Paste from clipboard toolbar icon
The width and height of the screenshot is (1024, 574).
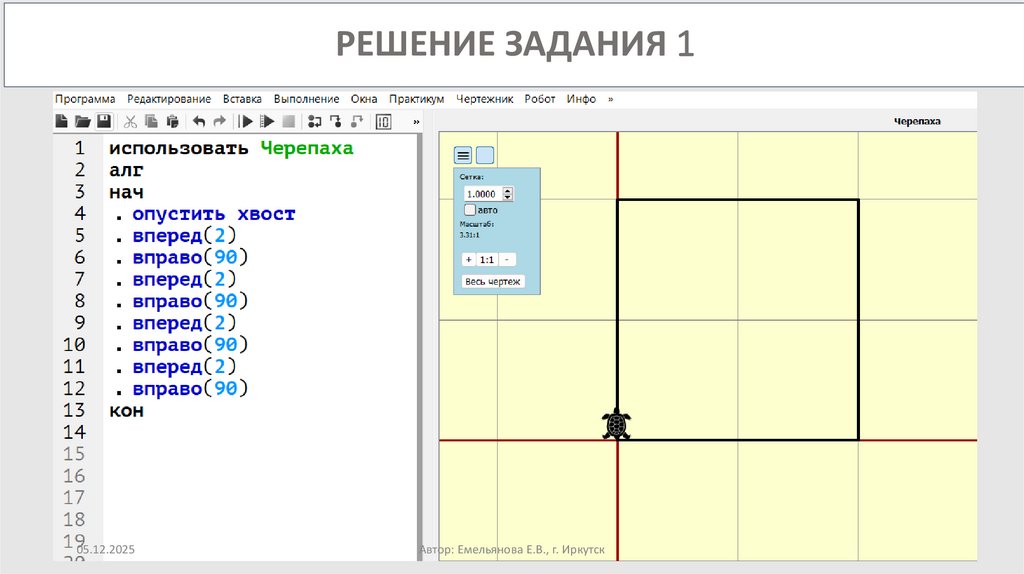[172, 121]
